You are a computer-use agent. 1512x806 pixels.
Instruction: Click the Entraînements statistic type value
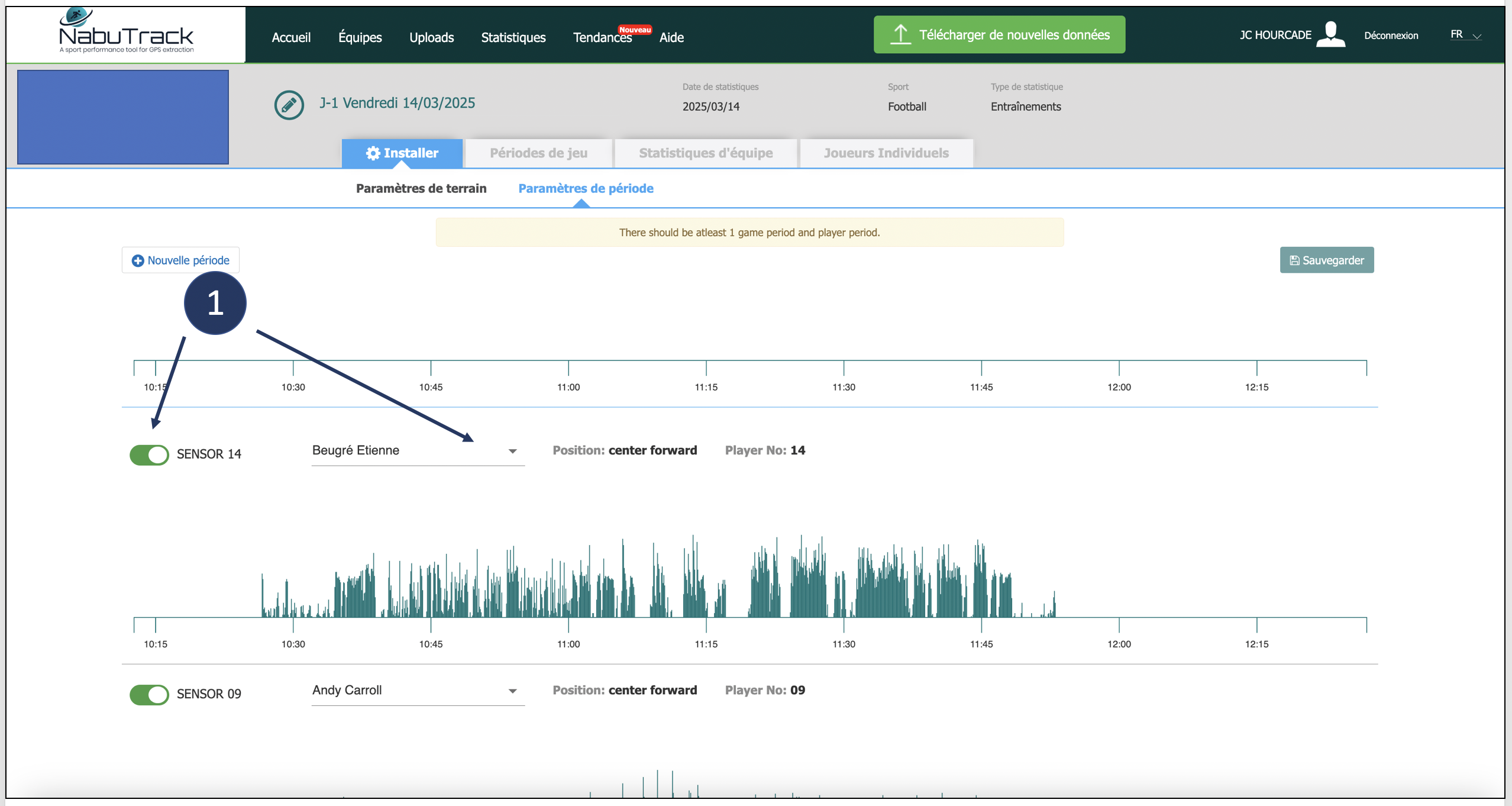1026,107
